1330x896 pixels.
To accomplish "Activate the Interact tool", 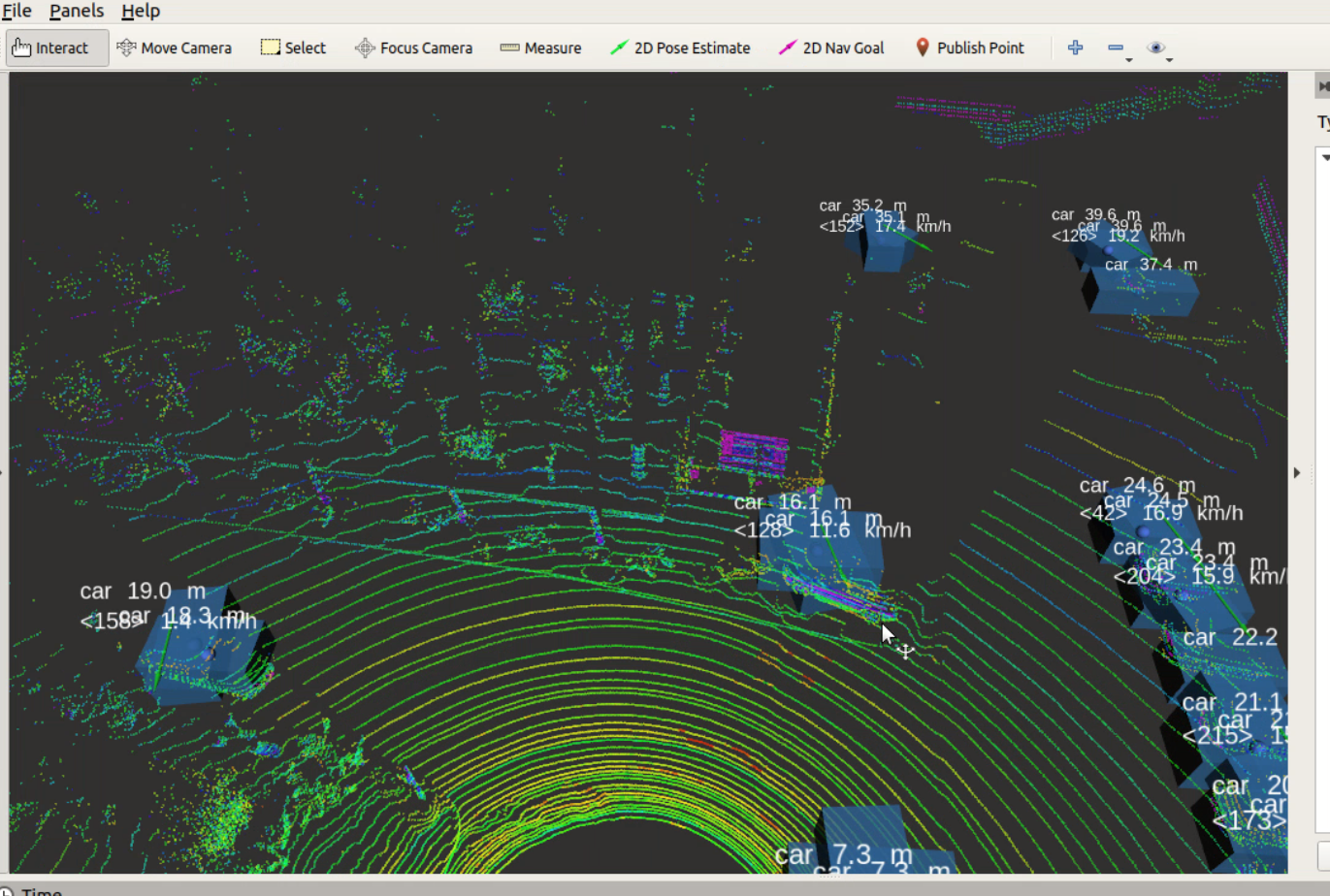I will (x=57, y=48).
